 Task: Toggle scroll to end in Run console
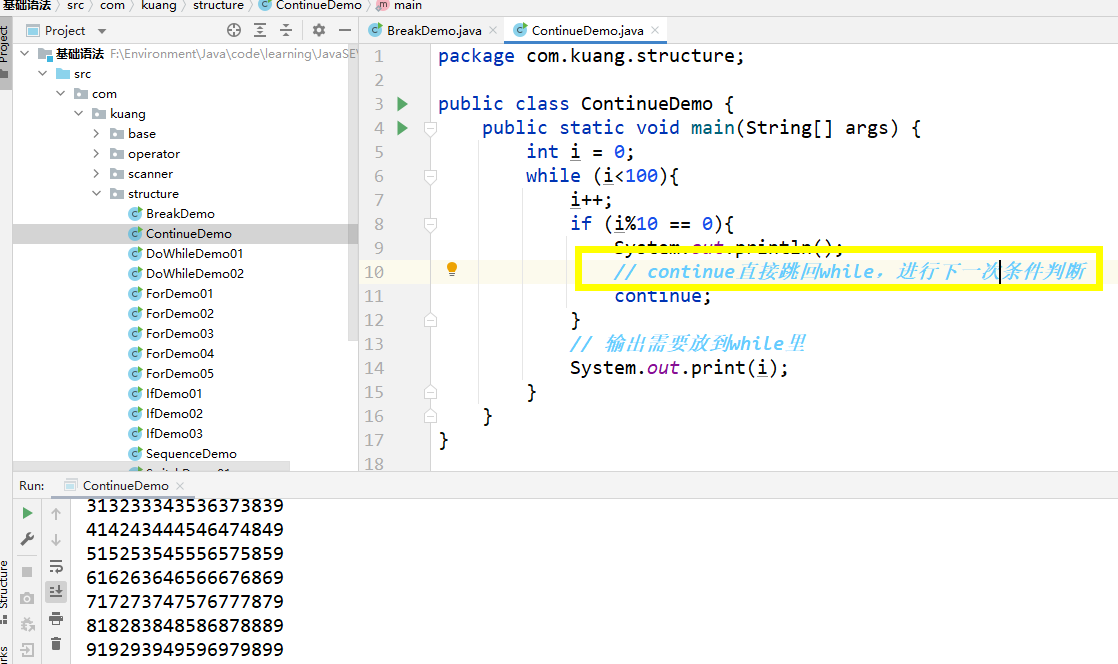tap(56, 591)
